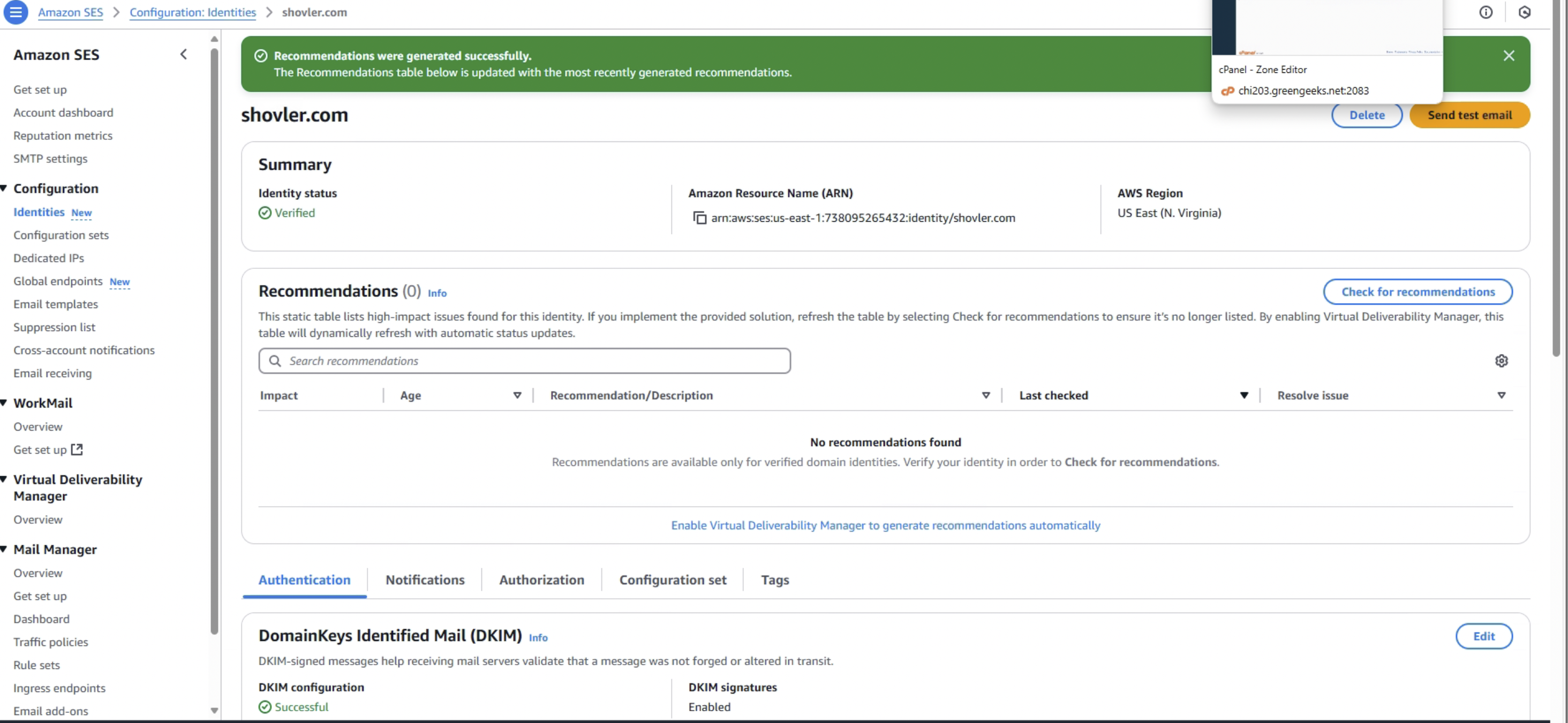Click the hexagon settings icon in the header
The image size is (1568, 723).
pyautogui.click(x=1524, y=12)
